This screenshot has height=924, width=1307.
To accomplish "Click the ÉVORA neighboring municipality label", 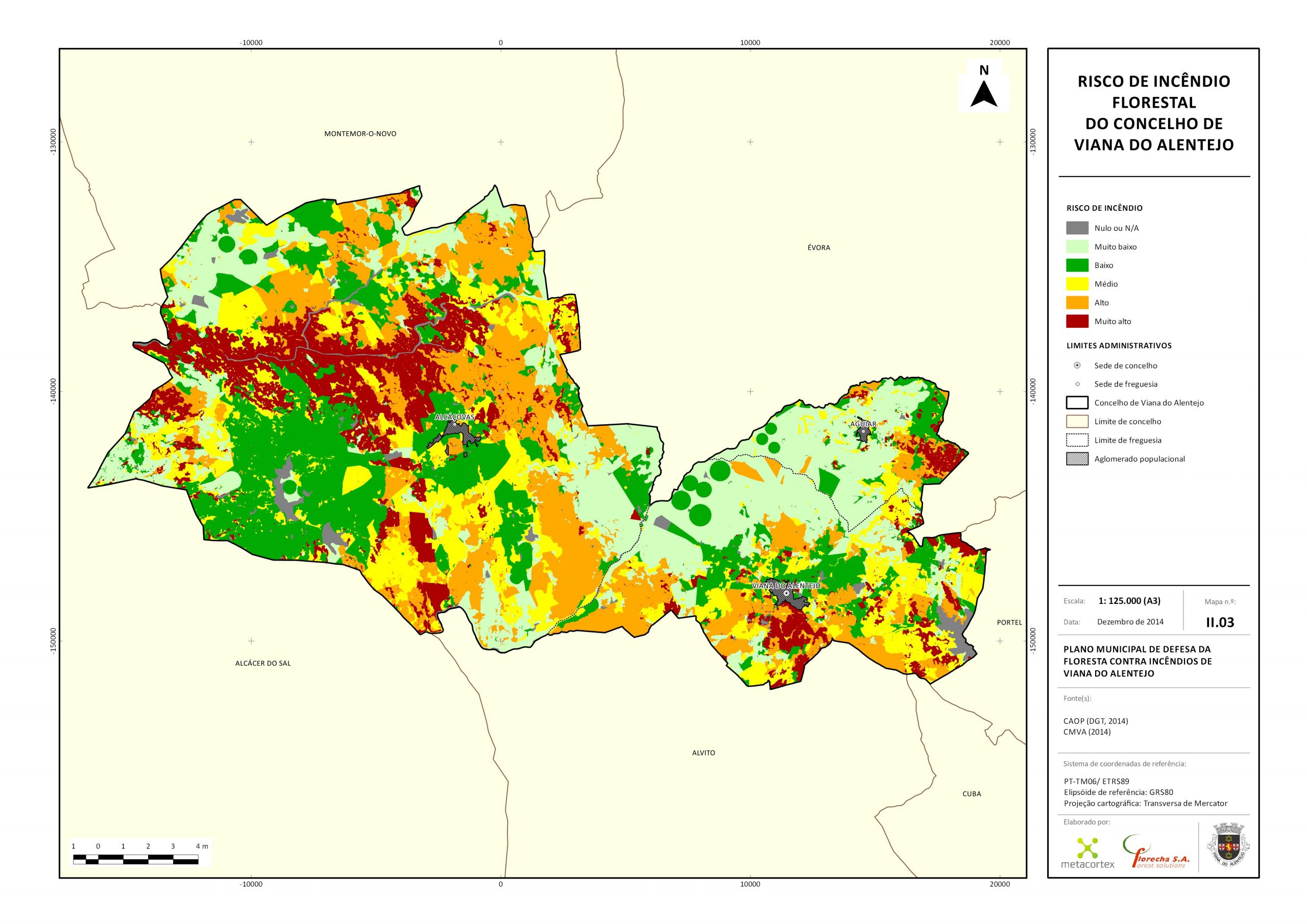I will [818, 248].
